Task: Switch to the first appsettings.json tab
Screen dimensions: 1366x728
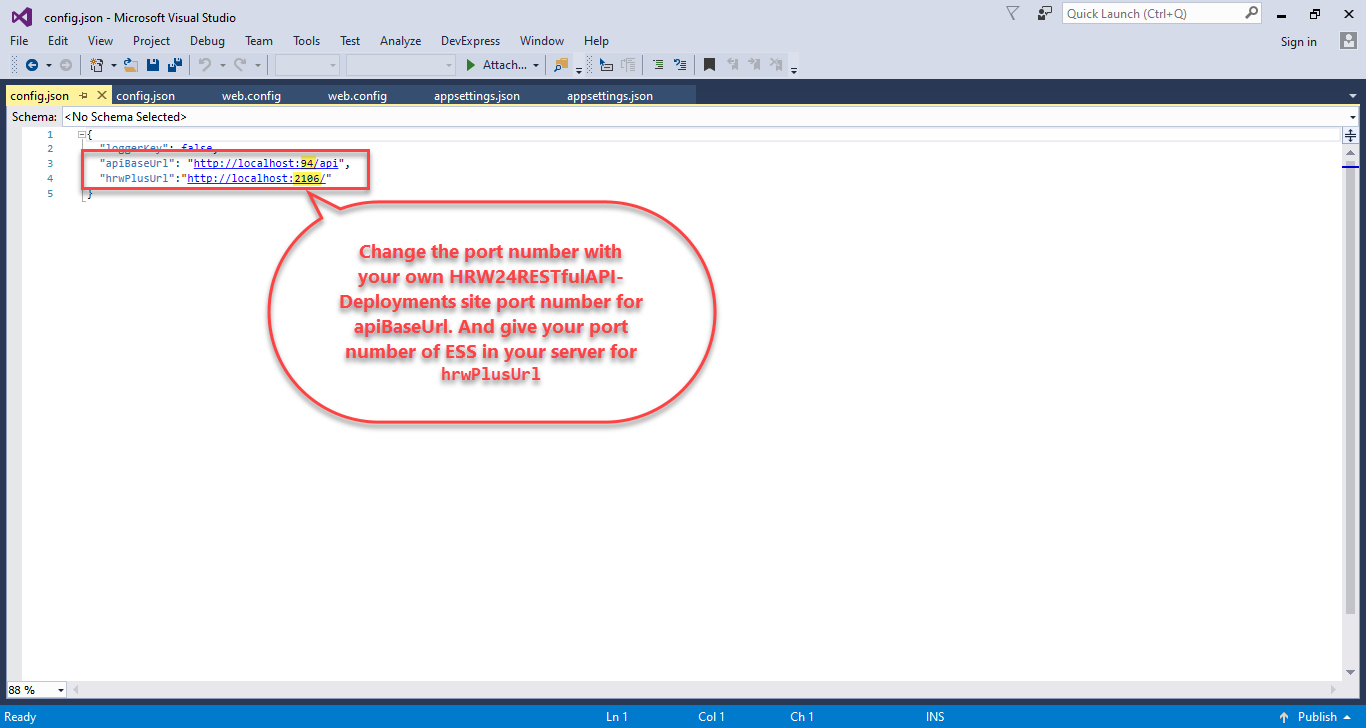Action: (476, 96)
